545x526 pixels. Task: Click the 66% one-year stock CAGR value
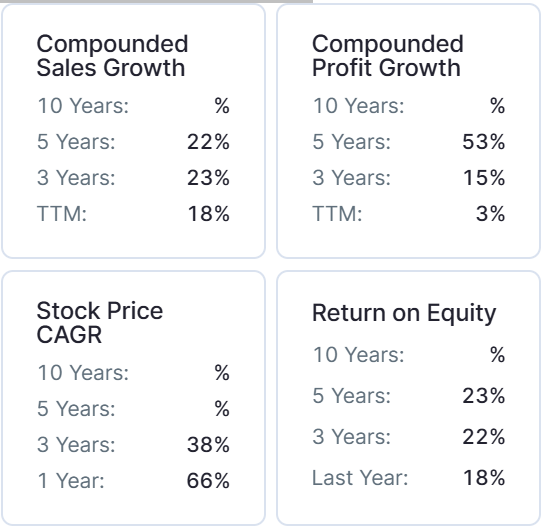tap(208, 481)
